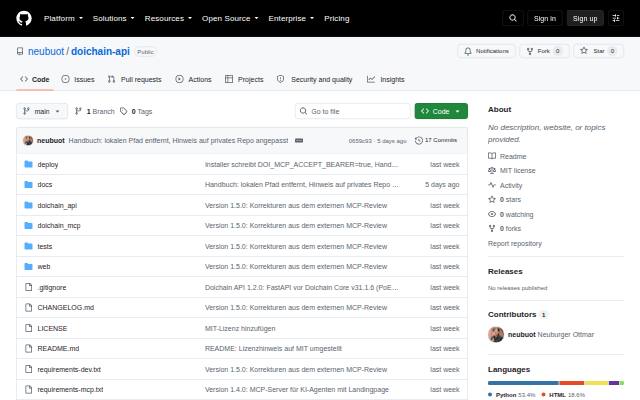Open the Platform dropdown menu
The width and height of the screenshot is (640, 400).
[63, 18]
